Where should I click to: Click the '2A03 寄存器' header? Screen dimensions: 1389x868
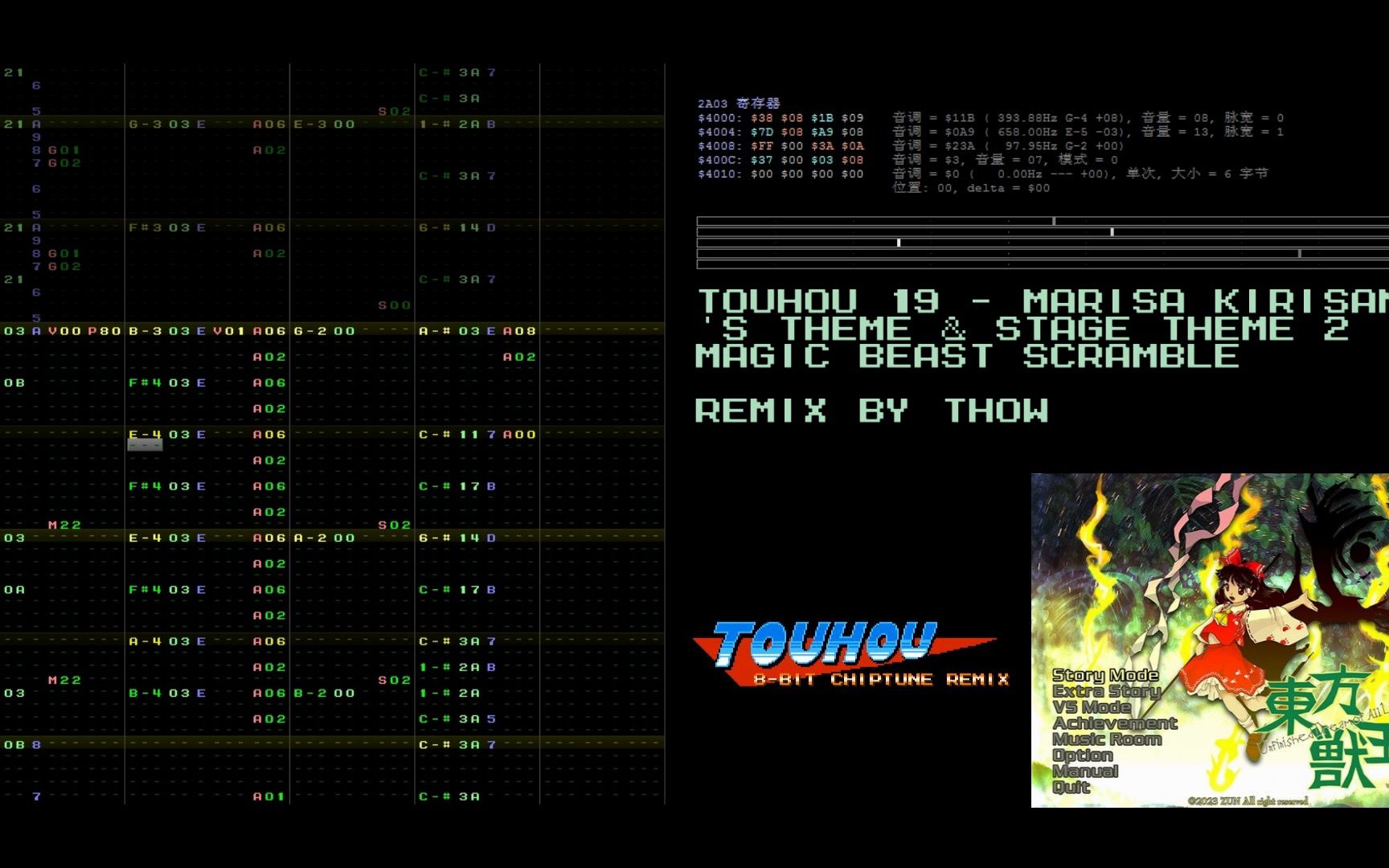(739, 104)
